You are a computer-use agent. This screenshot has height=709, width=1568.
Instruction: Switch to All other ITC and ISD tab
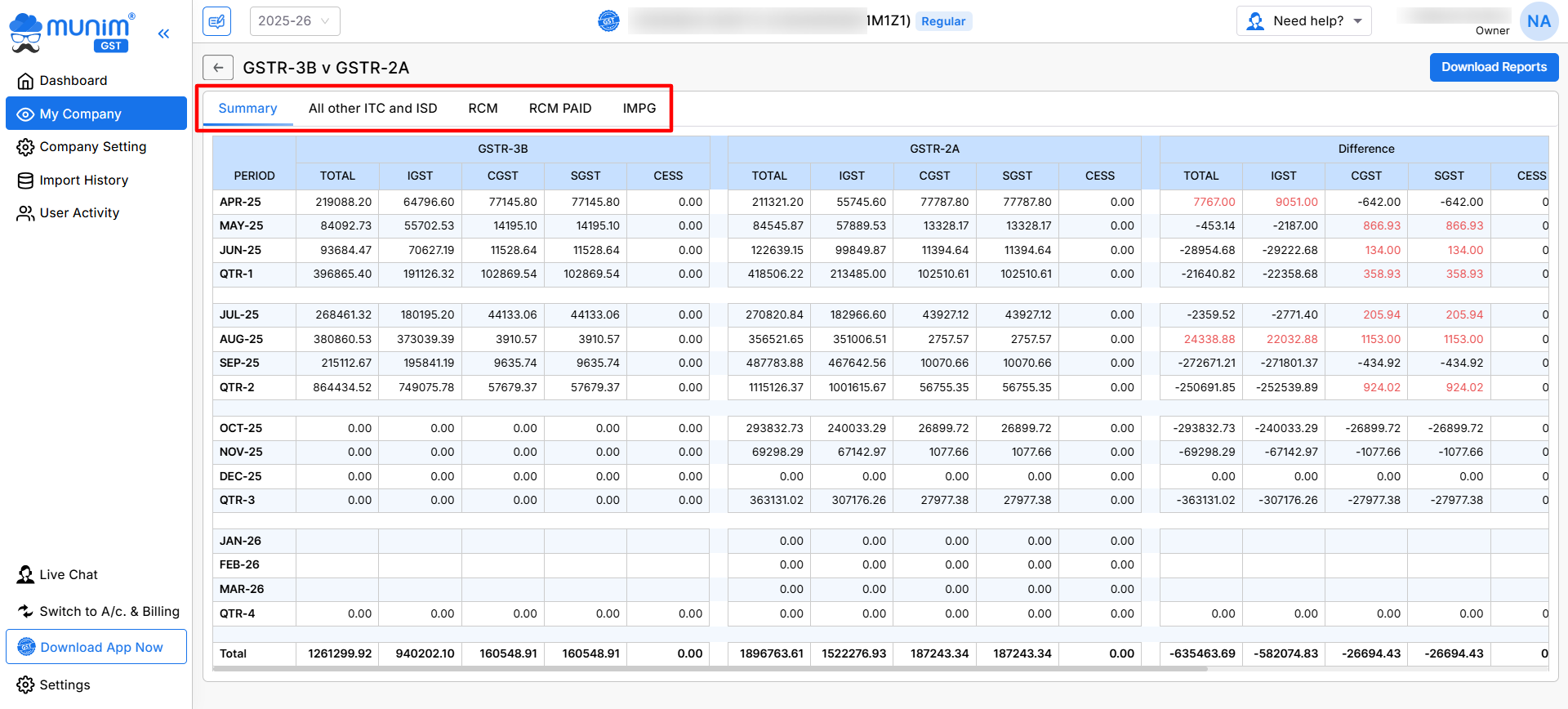(x=372, y=109)
